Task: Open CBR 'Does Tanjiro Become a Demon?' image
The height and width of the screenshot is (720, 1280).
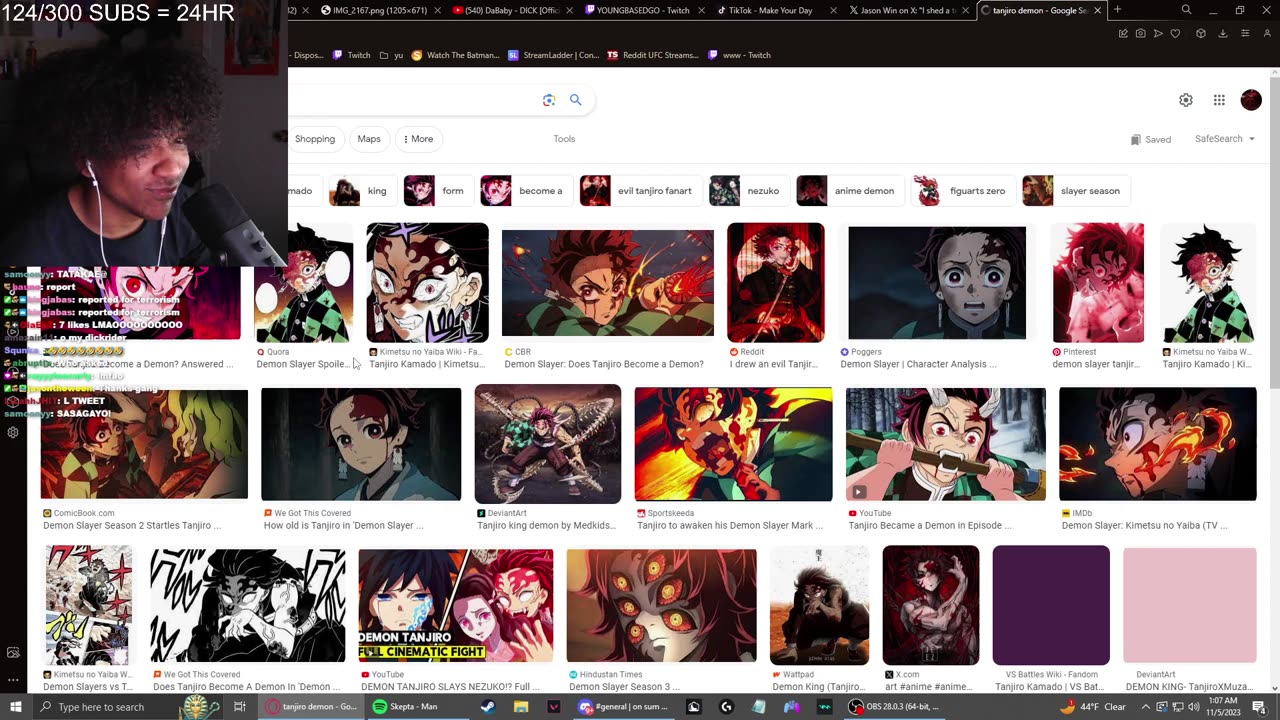Action: click(608, 283)
